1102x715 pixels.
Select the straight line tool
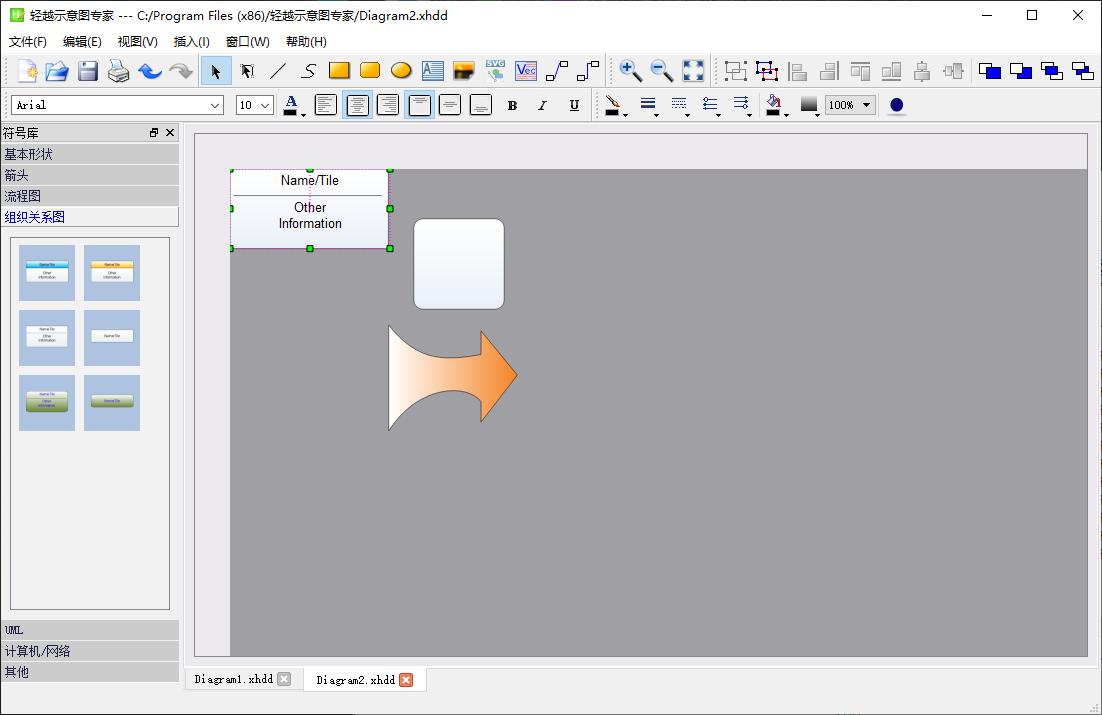(278, 71)
